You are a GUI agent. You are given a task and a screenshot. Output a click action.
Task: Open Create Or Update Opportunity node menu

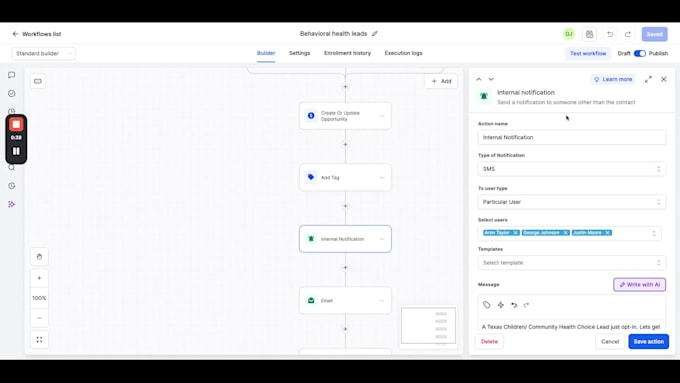coord(382,116)
